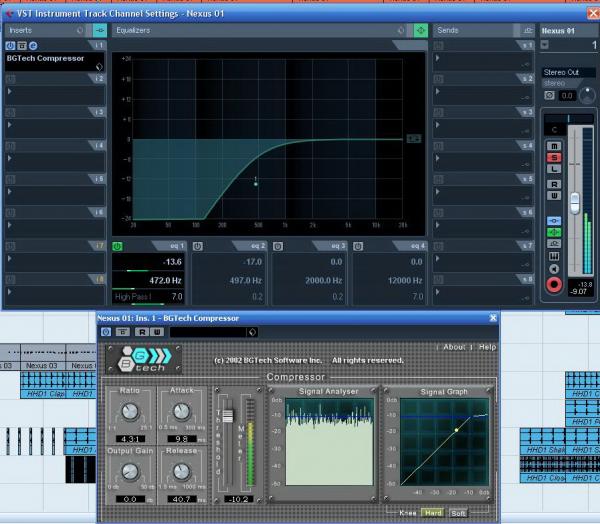
Task: Open the Stereo Out output routing dropdown
Action: (567, 72)
